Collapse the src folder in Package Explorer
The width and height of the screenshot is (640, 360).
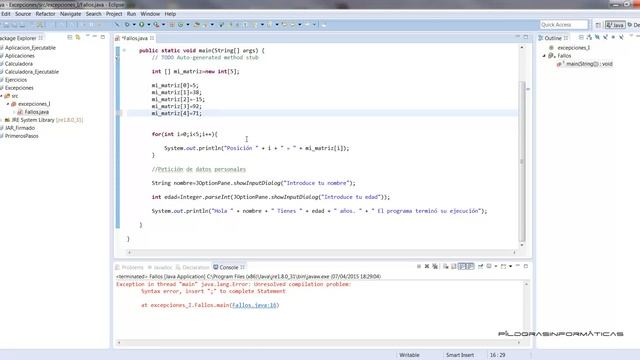tap(1, 96)
